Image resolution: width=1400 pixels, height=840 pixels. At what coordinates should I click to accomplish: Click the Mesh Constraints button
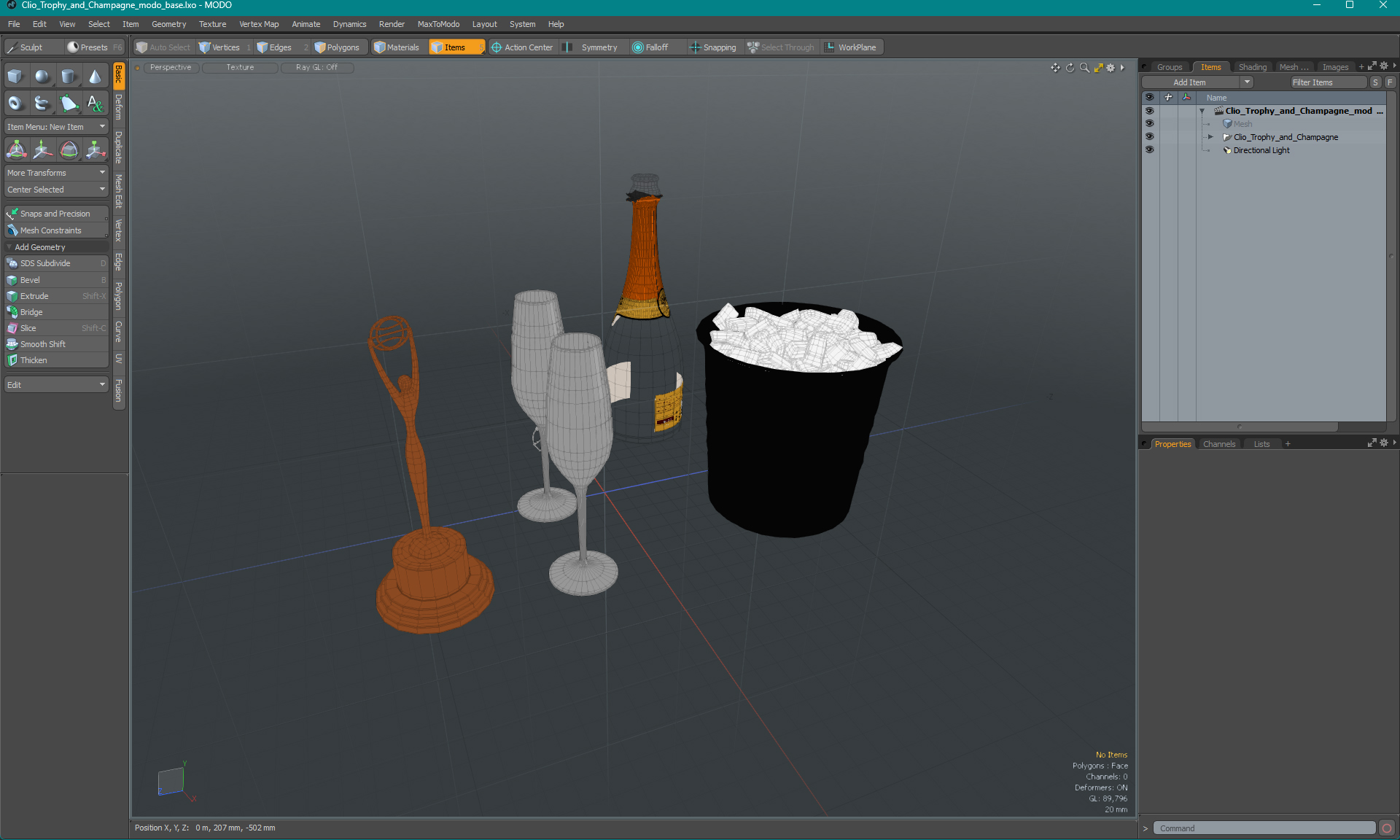coord(53,230)
